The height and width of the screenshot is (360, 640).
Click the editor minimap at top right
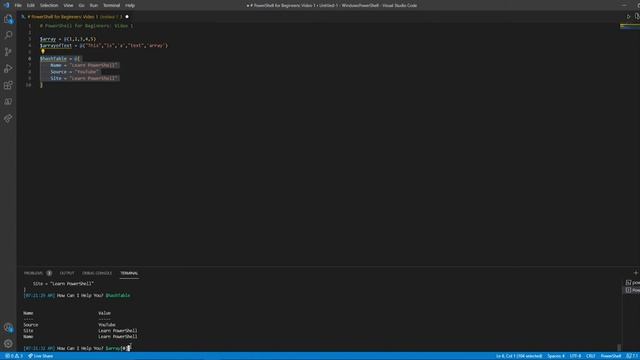[x=629, y=27]
